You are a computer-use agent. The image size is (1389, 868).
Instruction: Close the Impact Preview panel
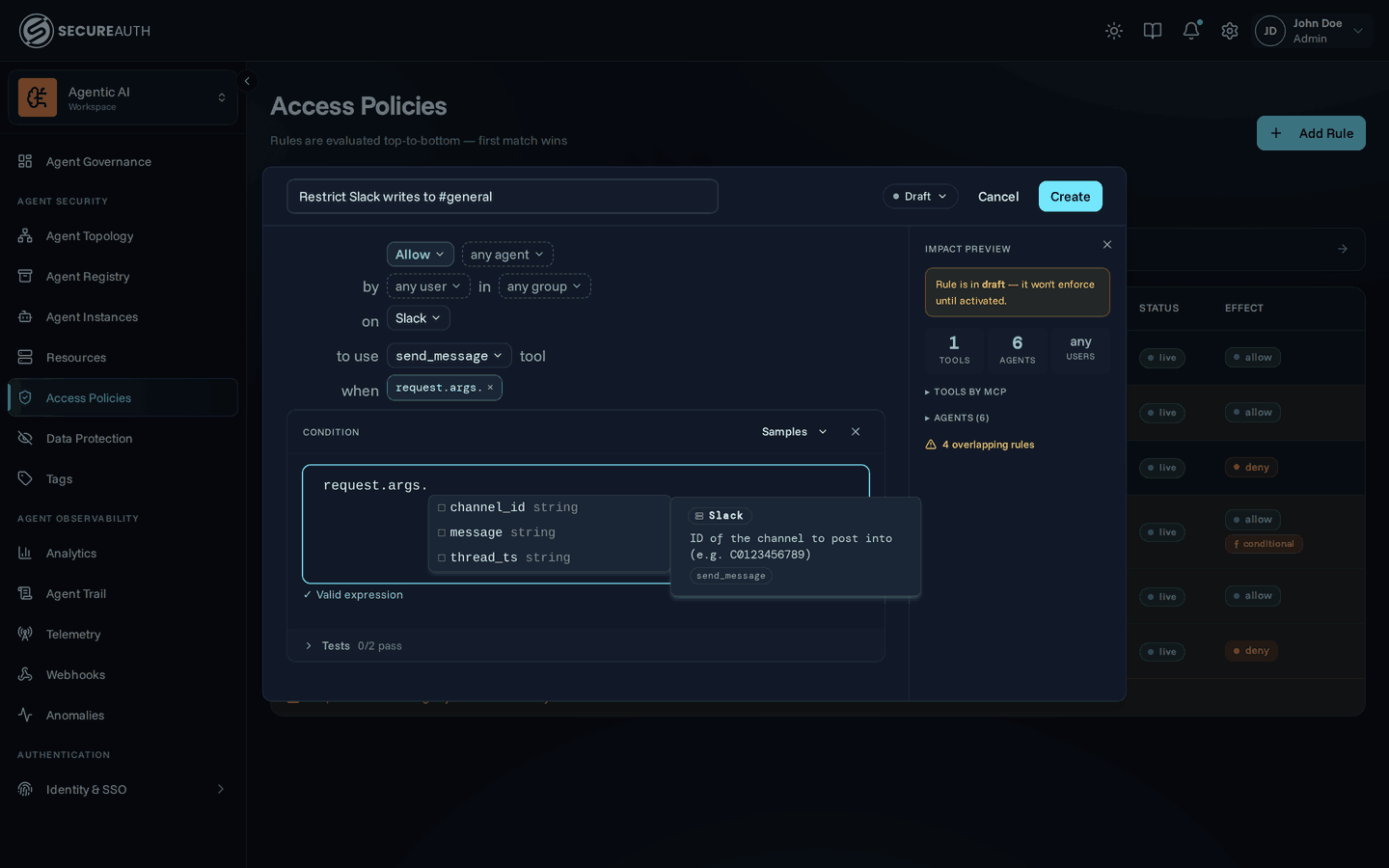click(x=1107, y=245)
